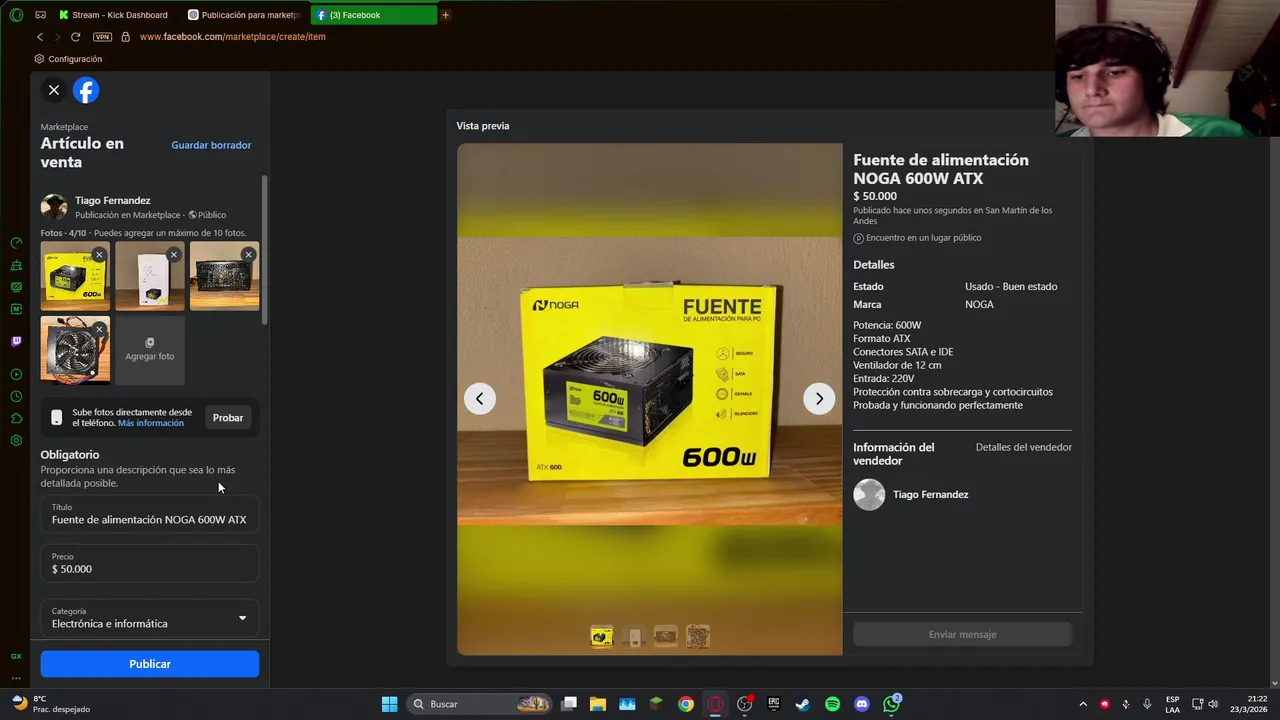Click Tiago Fernandez seller name in preview

[931, 494]
